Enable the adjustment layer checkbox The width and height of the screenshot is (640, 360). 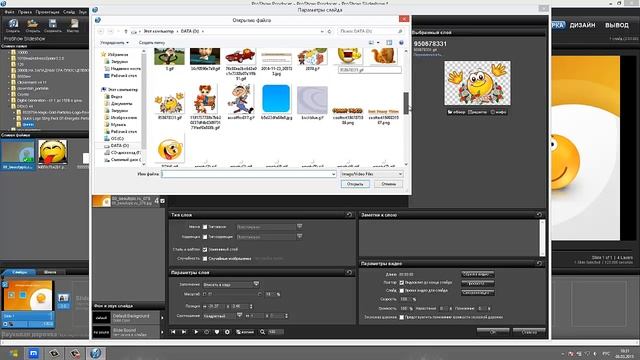point(205,237)
